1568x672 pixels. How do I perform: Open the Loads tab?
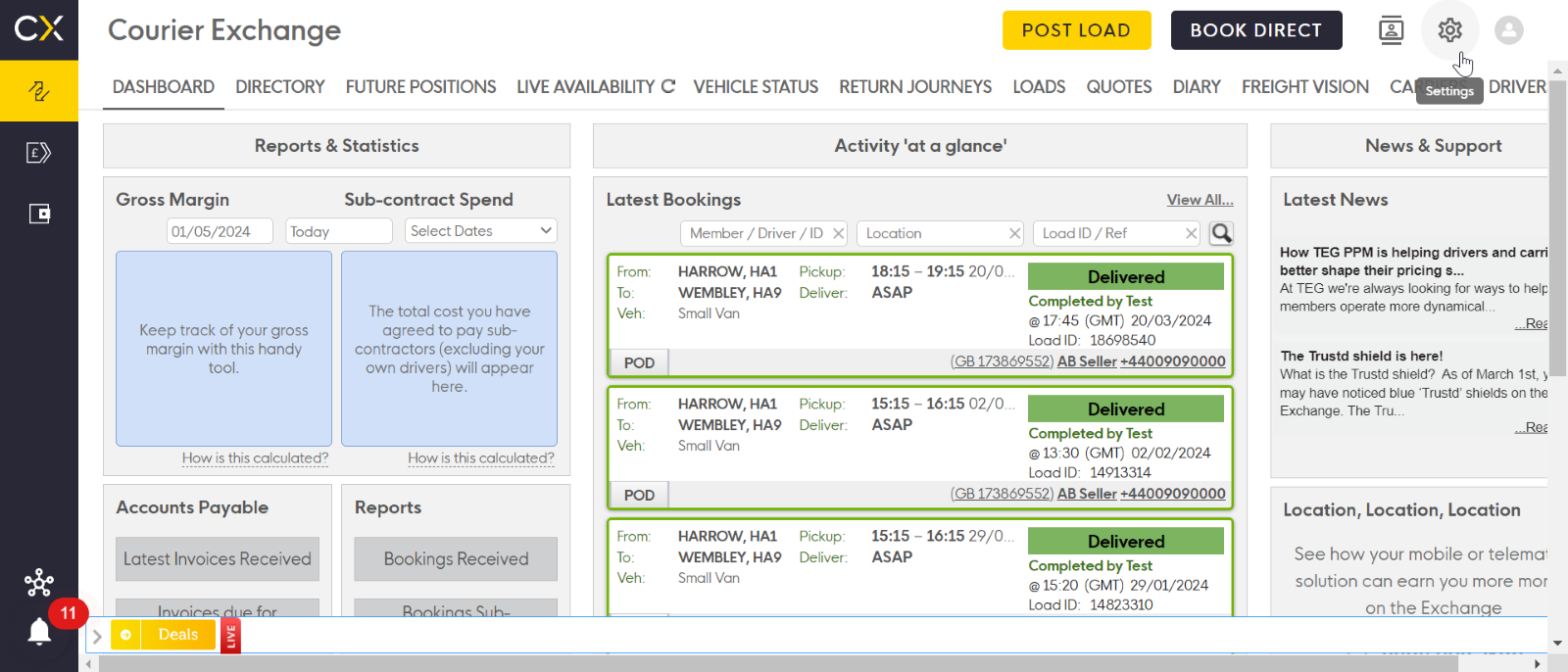click(x=1039, y=86)
